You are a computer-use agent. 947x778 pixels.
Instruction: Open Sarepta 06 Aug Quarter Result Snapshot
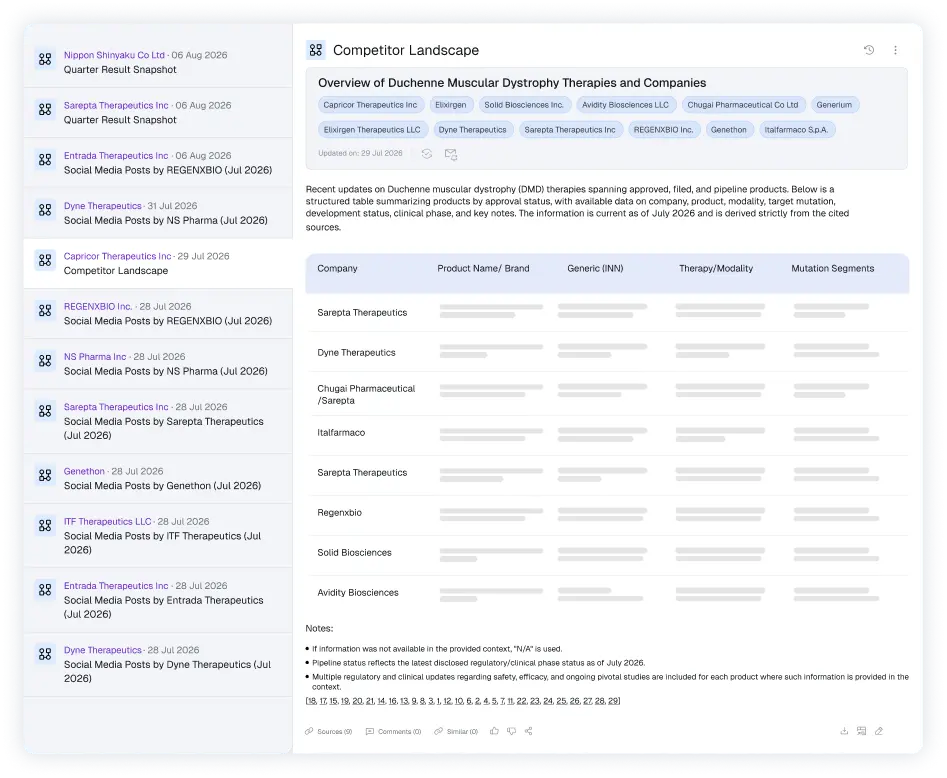click(x=158, y=112)
